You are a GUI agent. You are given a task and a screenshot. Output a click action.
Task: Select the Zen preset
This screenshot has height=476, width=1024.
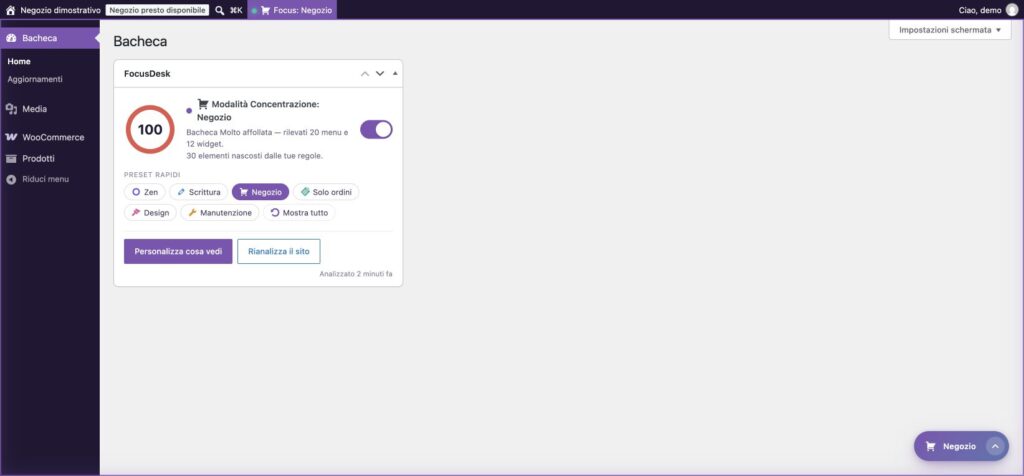click(145, 193)
